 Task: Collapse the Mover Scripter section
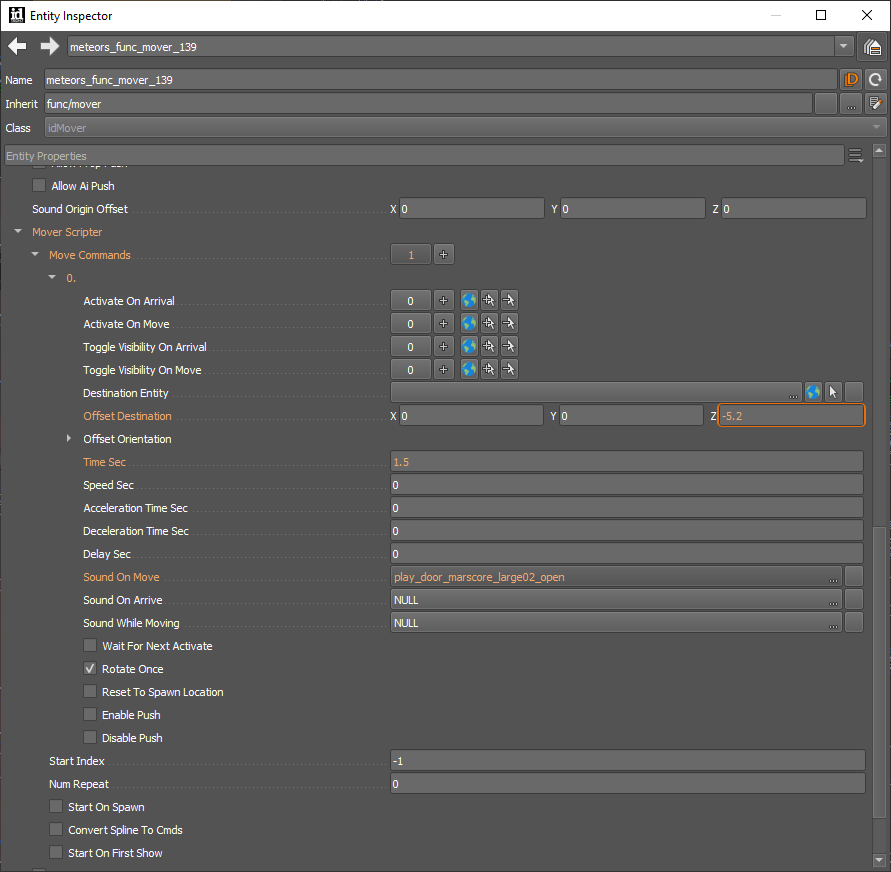tap(18, 232)
